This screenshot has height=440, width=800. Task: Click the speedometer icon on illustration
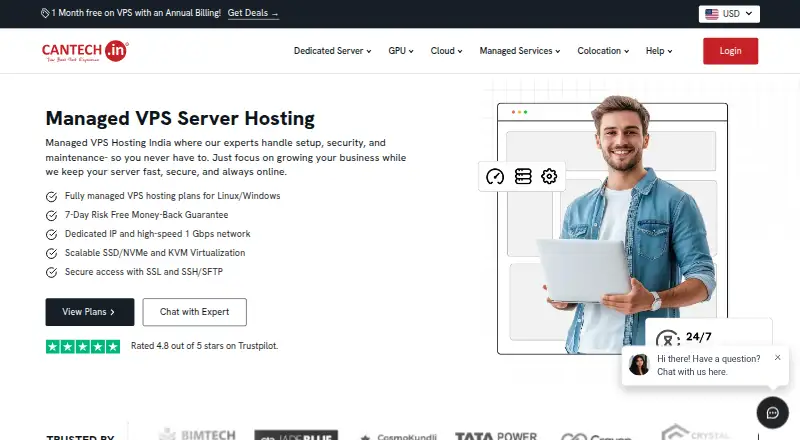point(495,177)
